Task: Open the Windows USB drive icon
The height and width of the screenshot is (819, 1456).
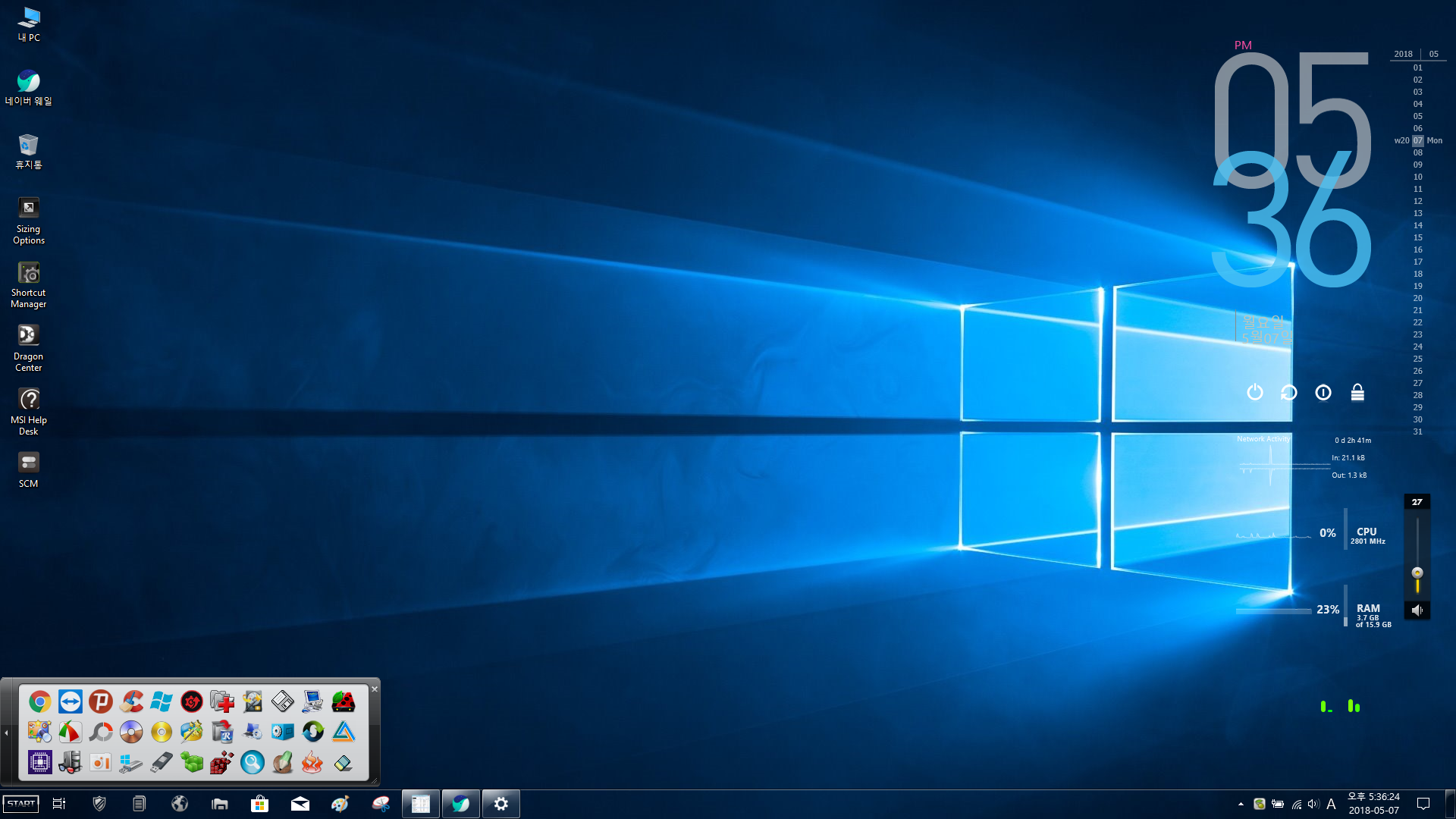Action: 131,762
